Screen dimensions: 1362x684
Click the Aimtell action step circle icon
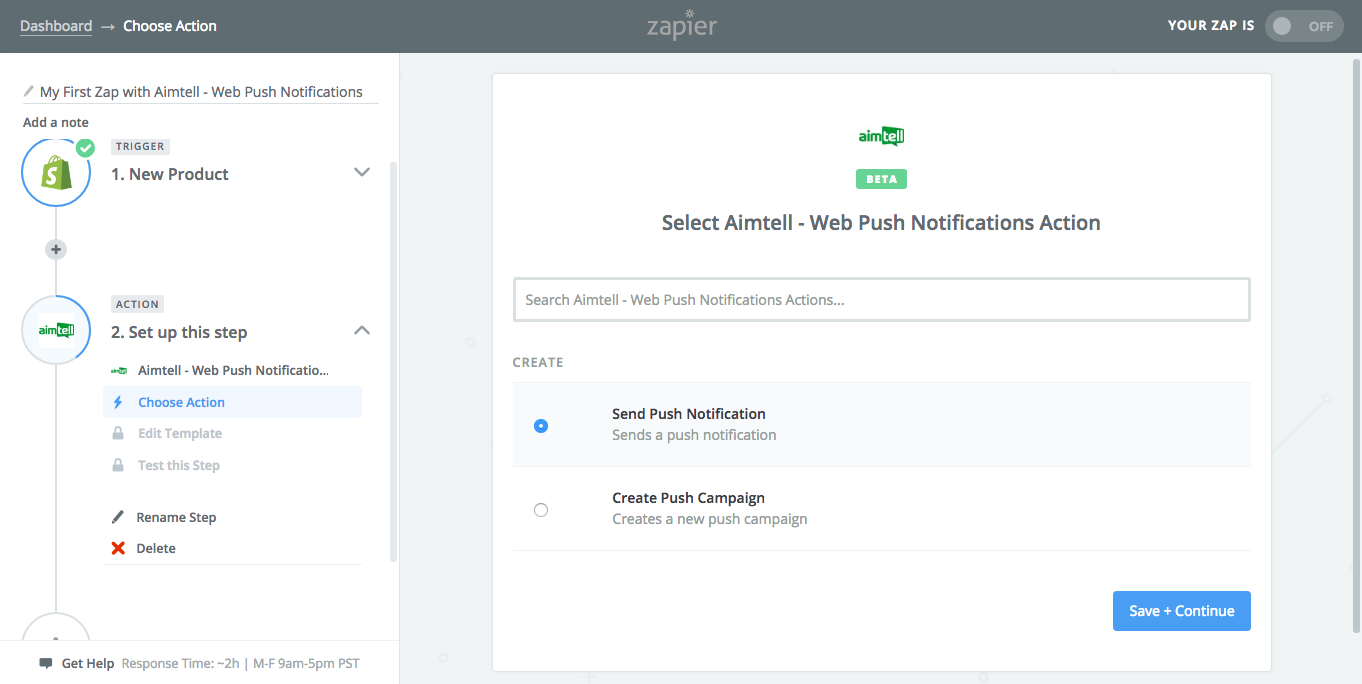(56, 330)
